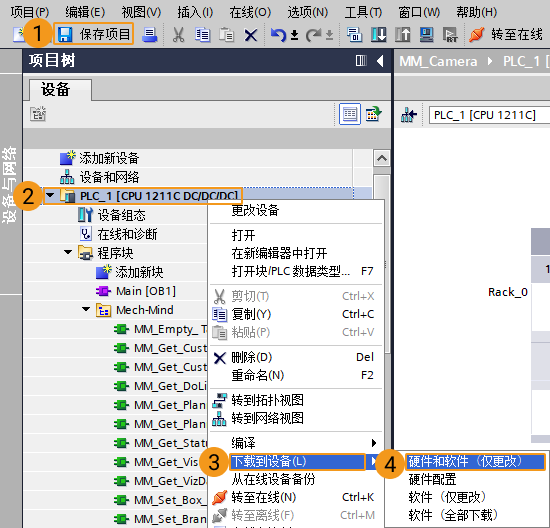Click the cut scissors toolbar icon

pos(178,35)
